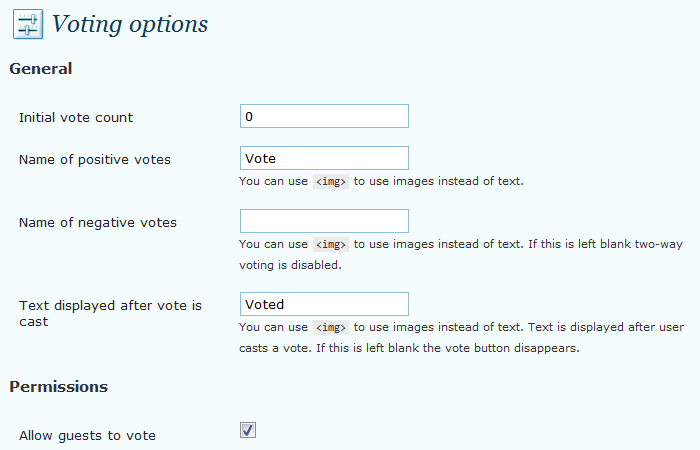700x450 pixels.
Task: Click img tag under Voted text field
Action: coord(331,327)
